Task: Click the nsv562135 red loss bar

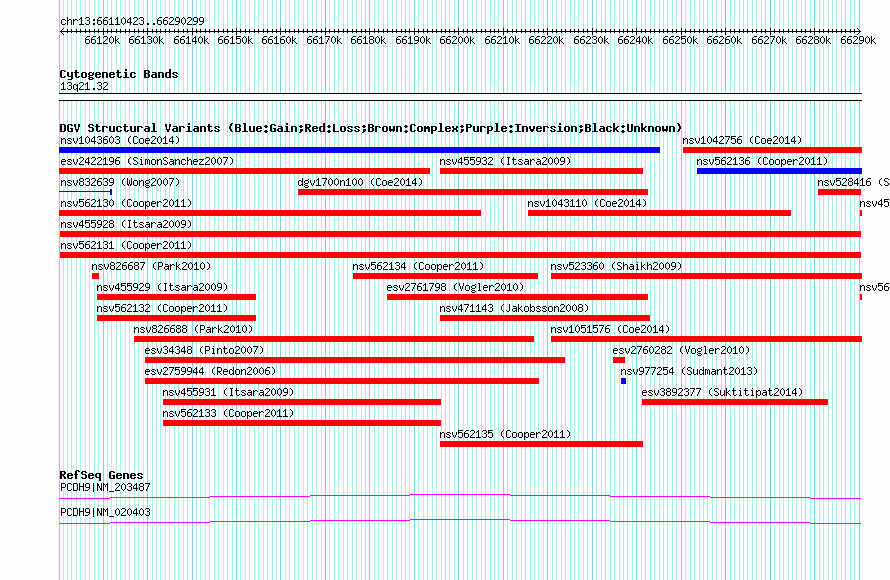Action: (x=541, y=444)
